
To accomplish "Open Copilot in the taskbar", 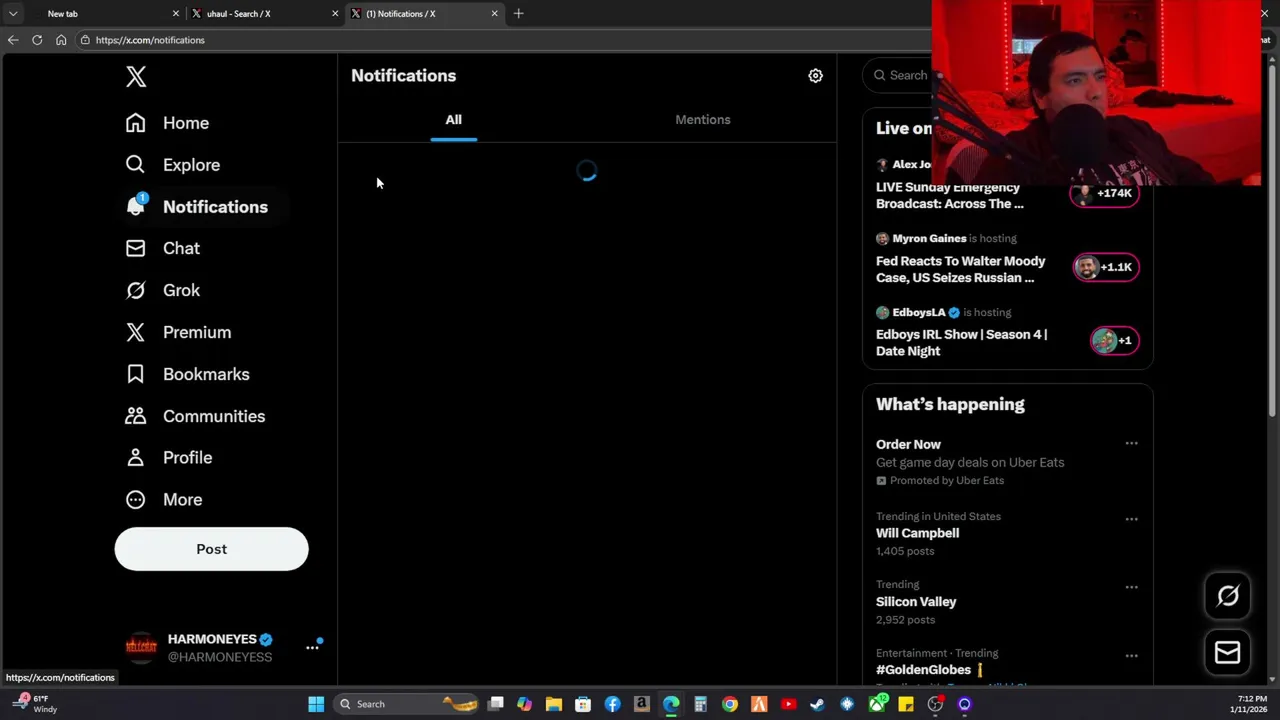I will pyautogui.click(x=524, y=704).
